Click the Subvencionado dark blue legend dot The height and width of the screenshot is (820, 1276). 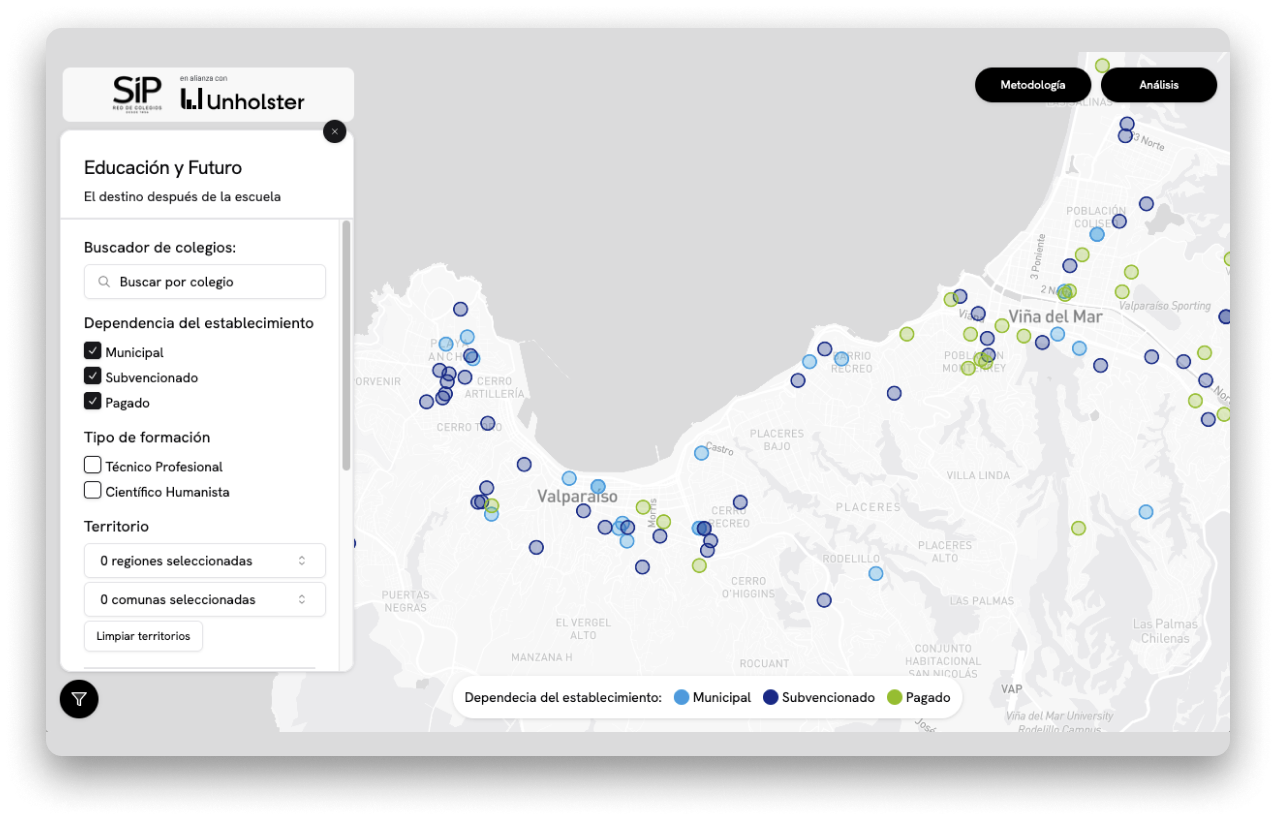770,697
